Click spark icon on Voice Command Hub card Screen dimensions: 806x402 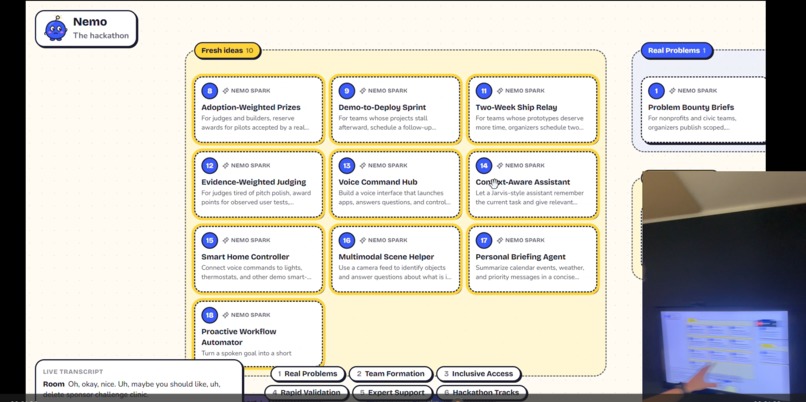pyautogui.click(x=362, y=166)
